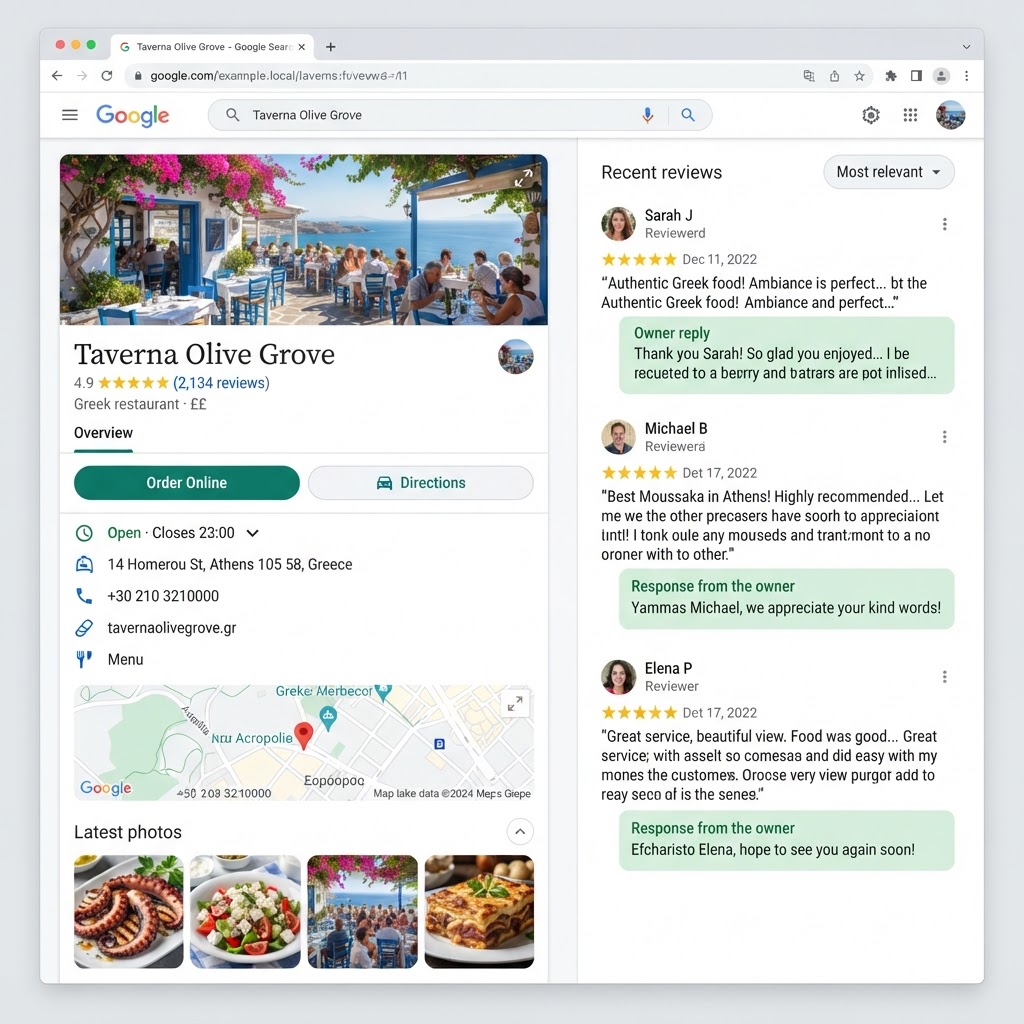The image size is (1024, 1024).
Task: Start voice search with the microphone icon
Action: tap(647, 115)
